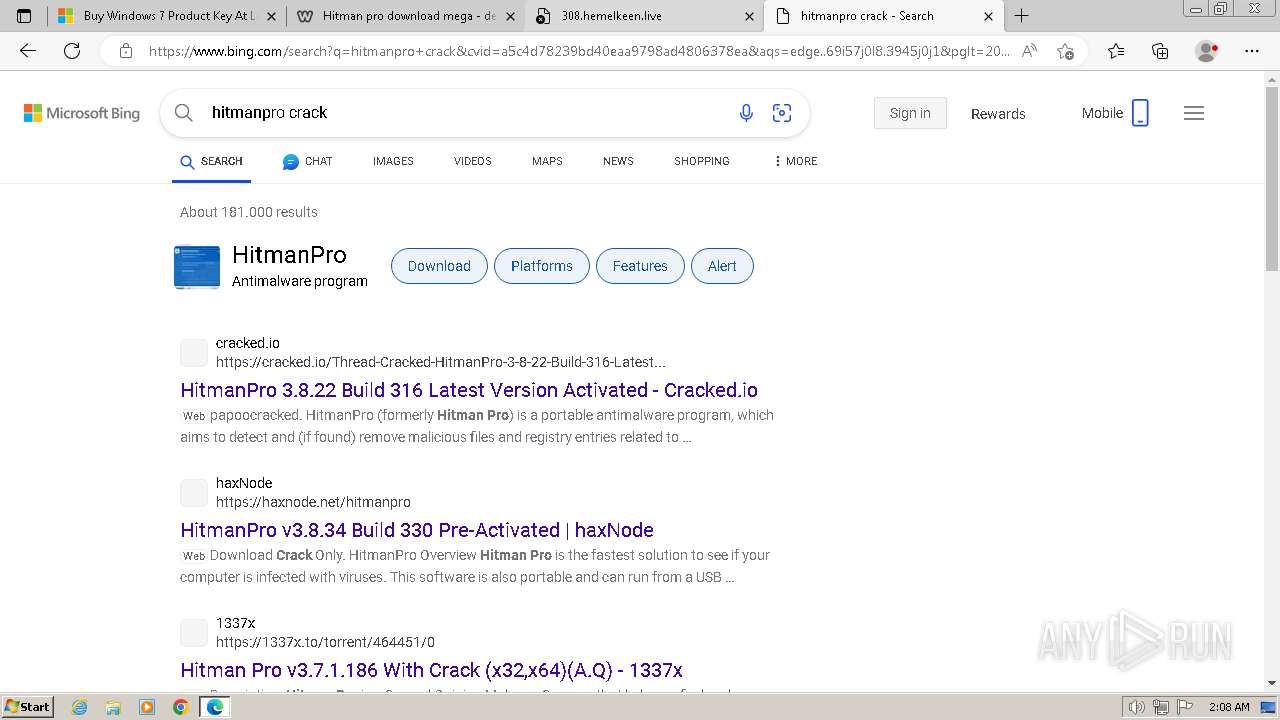1280x720 pixels.
Task: Open Mobile phone icon link
Action: [x=1140, y=113]
